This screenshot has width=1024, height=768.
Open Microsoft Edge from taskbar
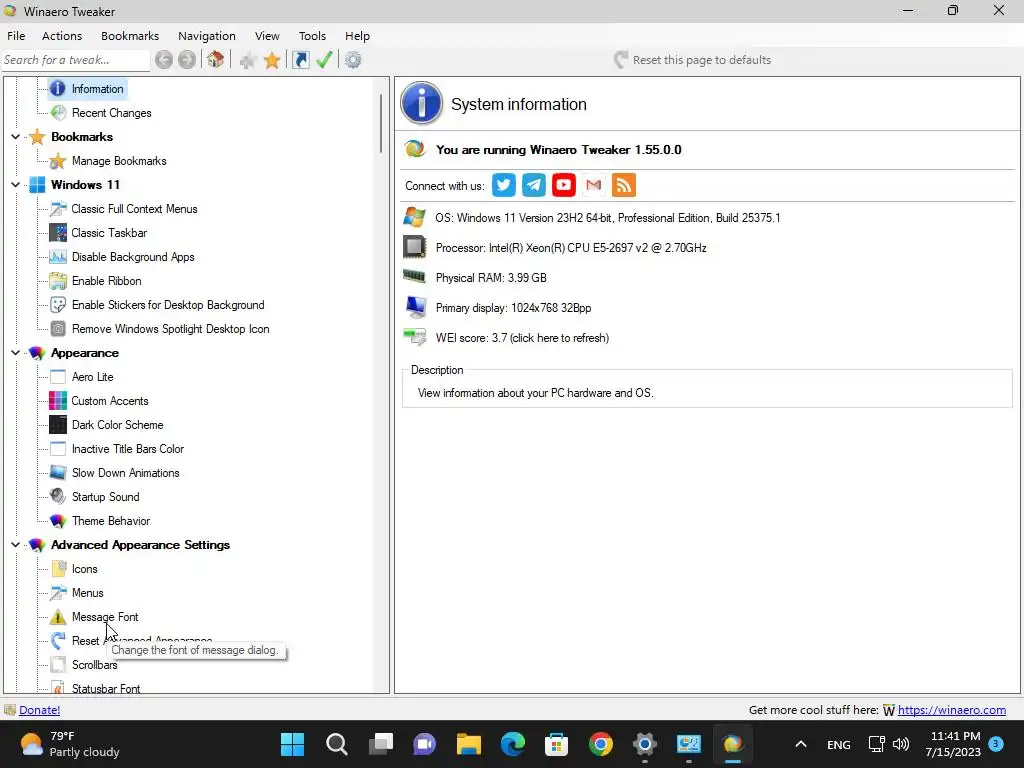pos(513,744)
